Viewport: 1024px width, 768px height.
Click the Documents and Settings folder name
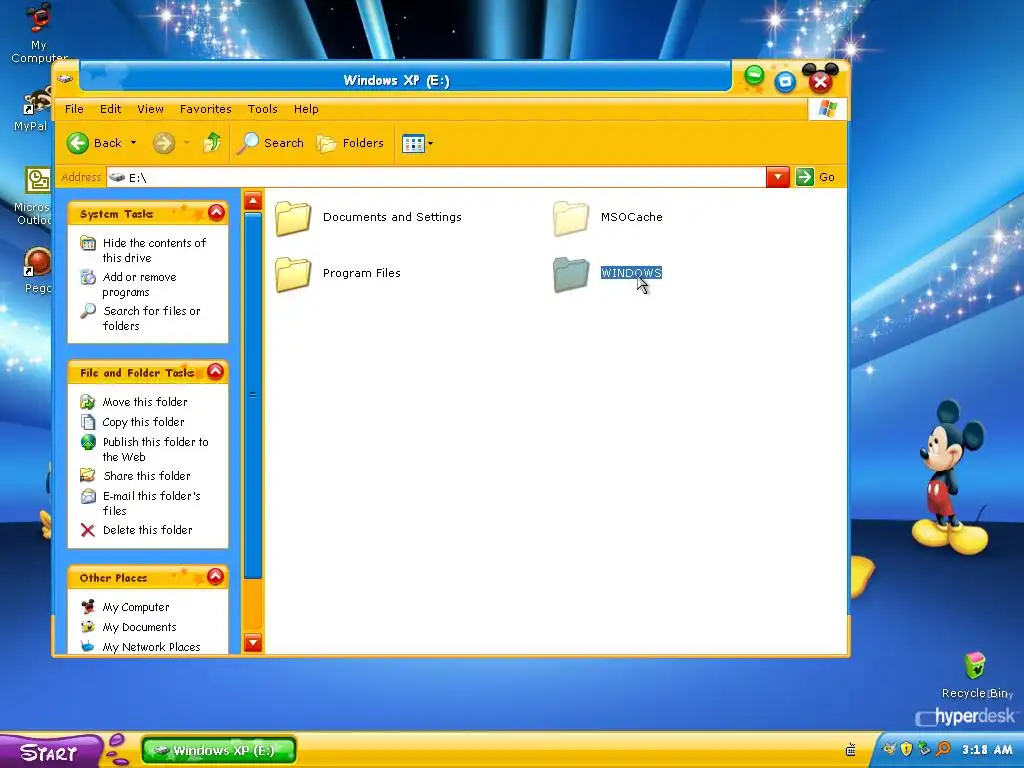pos(392,217)
